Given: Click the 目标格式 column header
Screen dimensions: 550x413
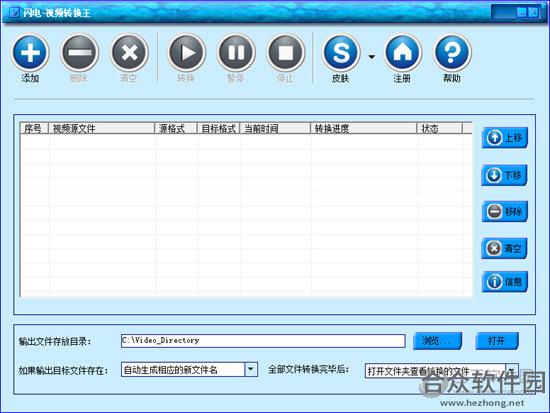Looking at the screenshot, I should [219, 128].
